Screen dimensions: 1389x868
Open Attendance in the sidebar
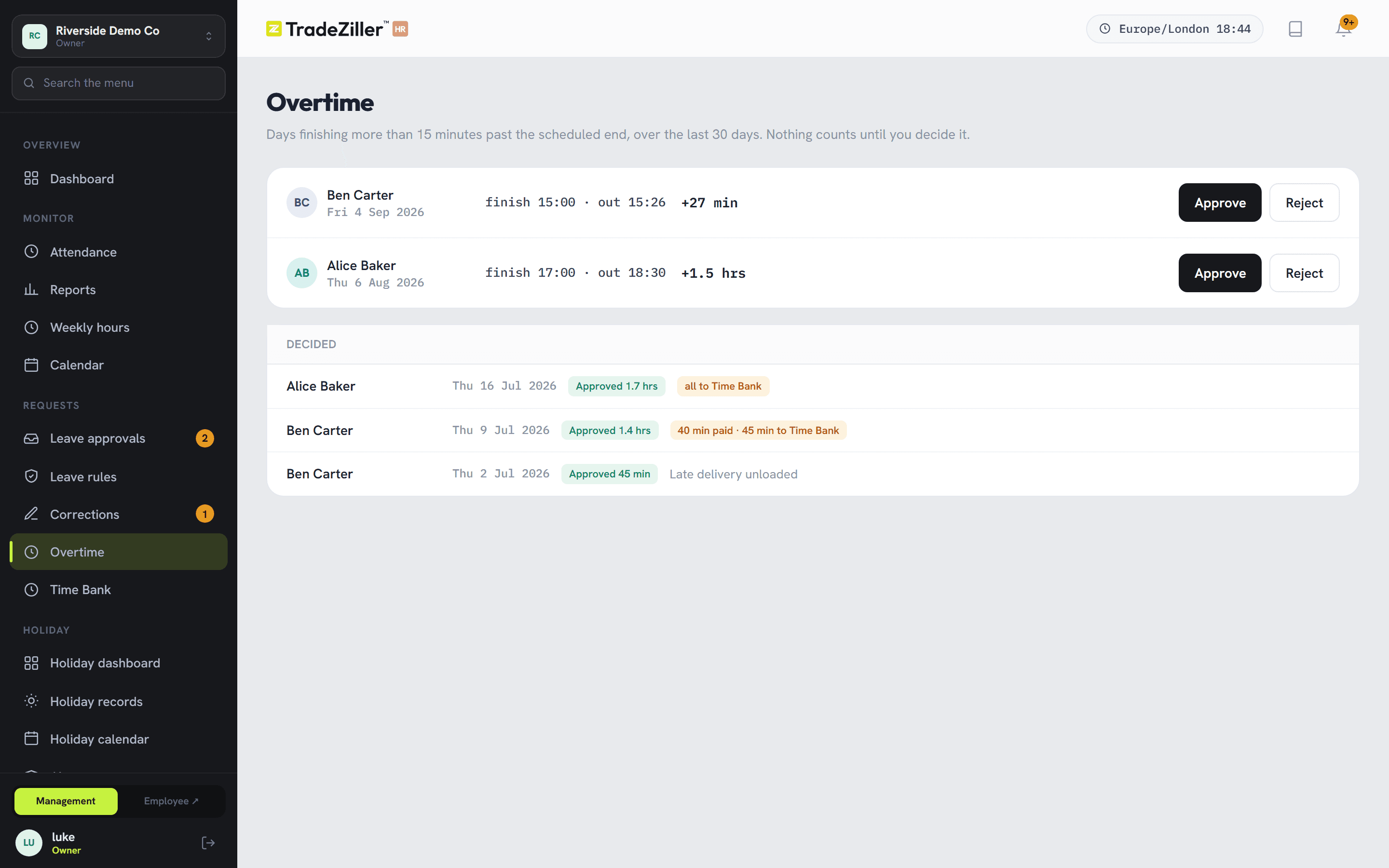tap(118, 251)
